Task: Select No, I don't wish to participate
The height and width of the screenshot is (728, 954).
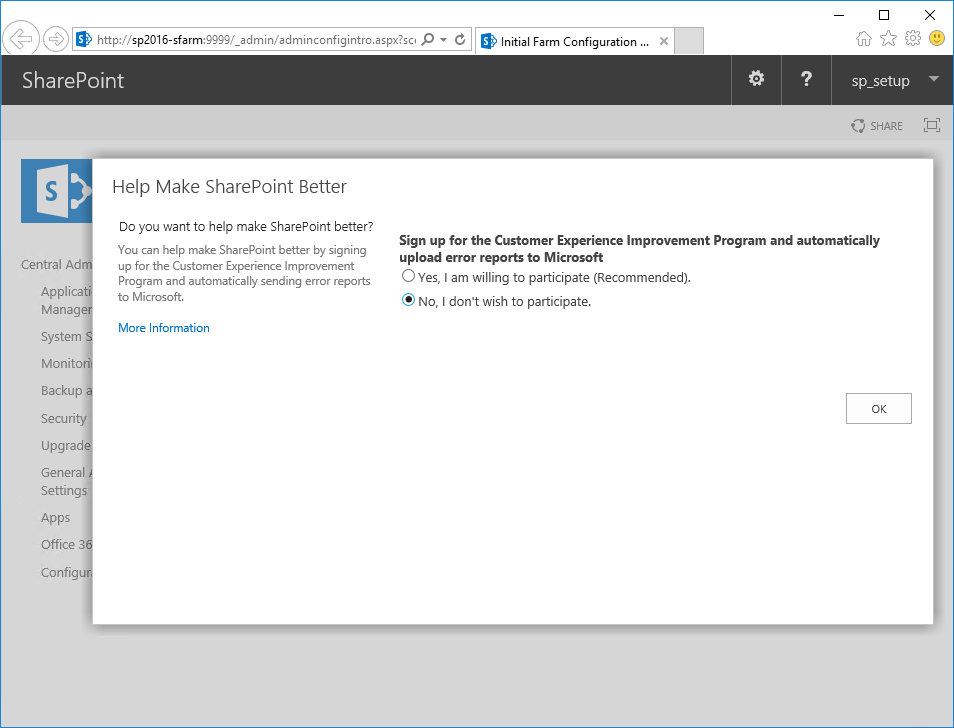Action: coord(408,300)
